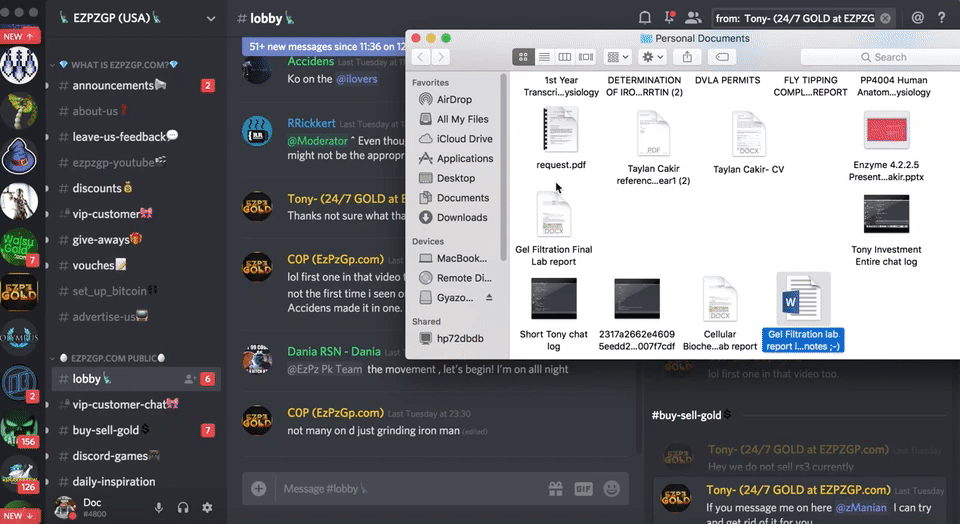Open the daily-inspiration channel
The height and width of the screenshot is (524, 960).
click(x=136, y=482)
